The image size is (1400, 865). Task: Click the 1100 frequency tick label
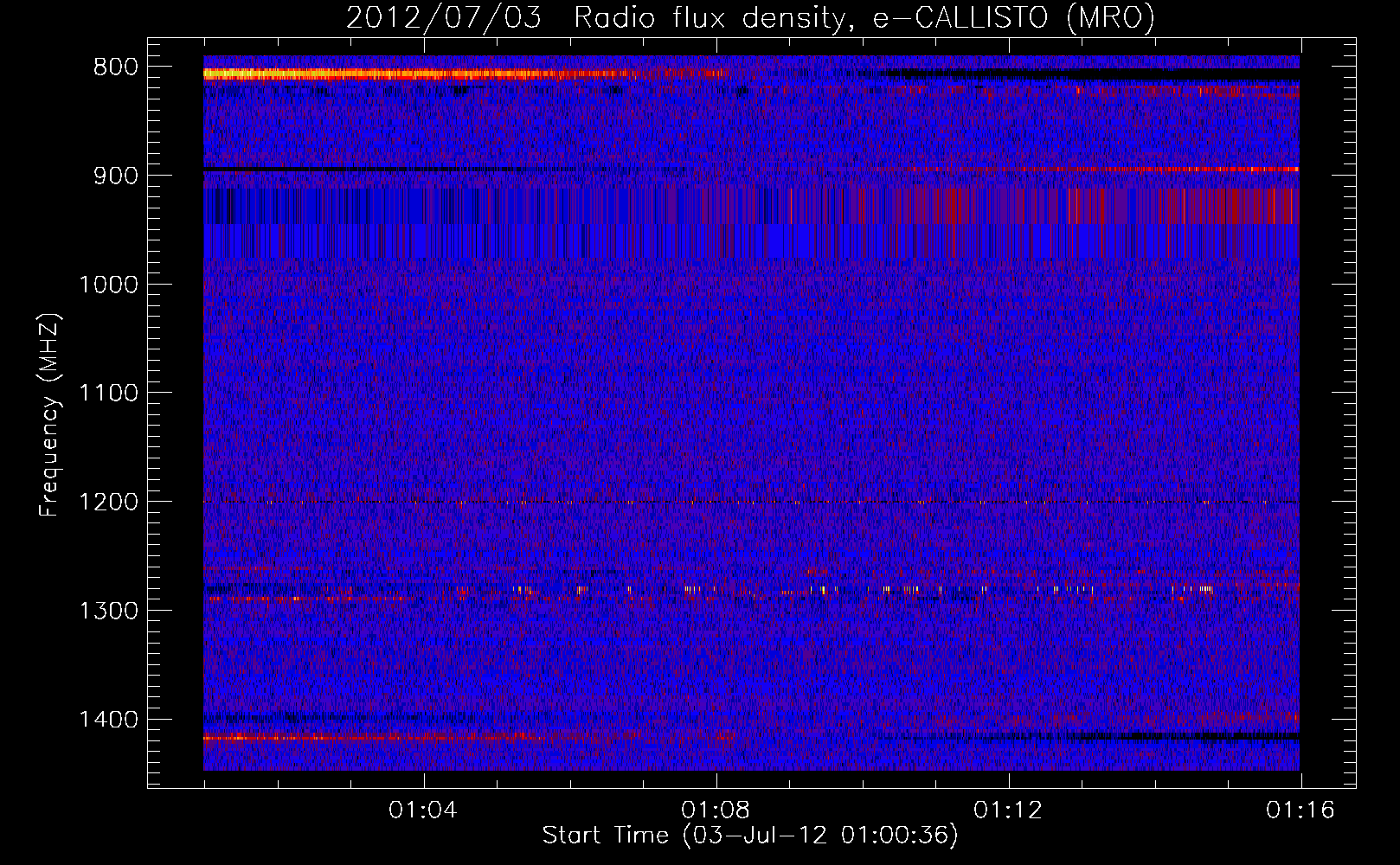108,394
